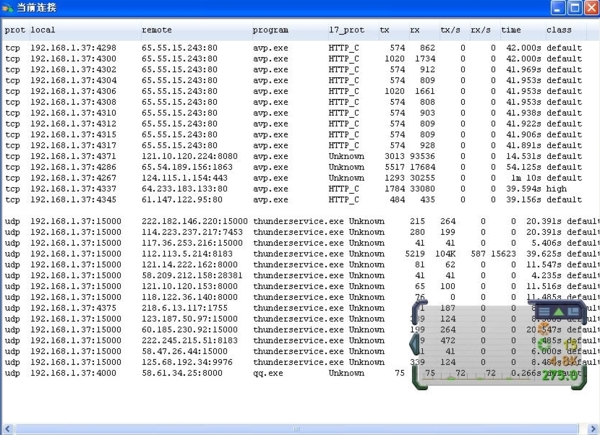Click remote address 114.223.237.217:7453
Screen dimensions: 600x435
(192, 232)
